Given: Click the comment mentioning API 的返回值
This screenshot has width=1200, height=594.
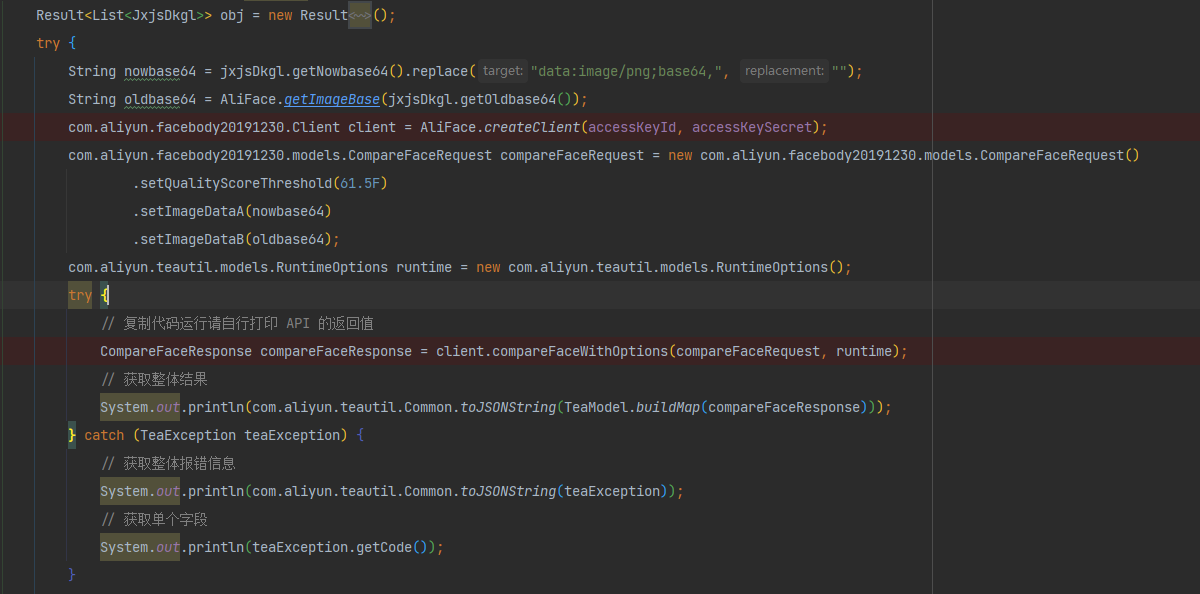Looking at the screenshot, I should [x=237, y=323].
